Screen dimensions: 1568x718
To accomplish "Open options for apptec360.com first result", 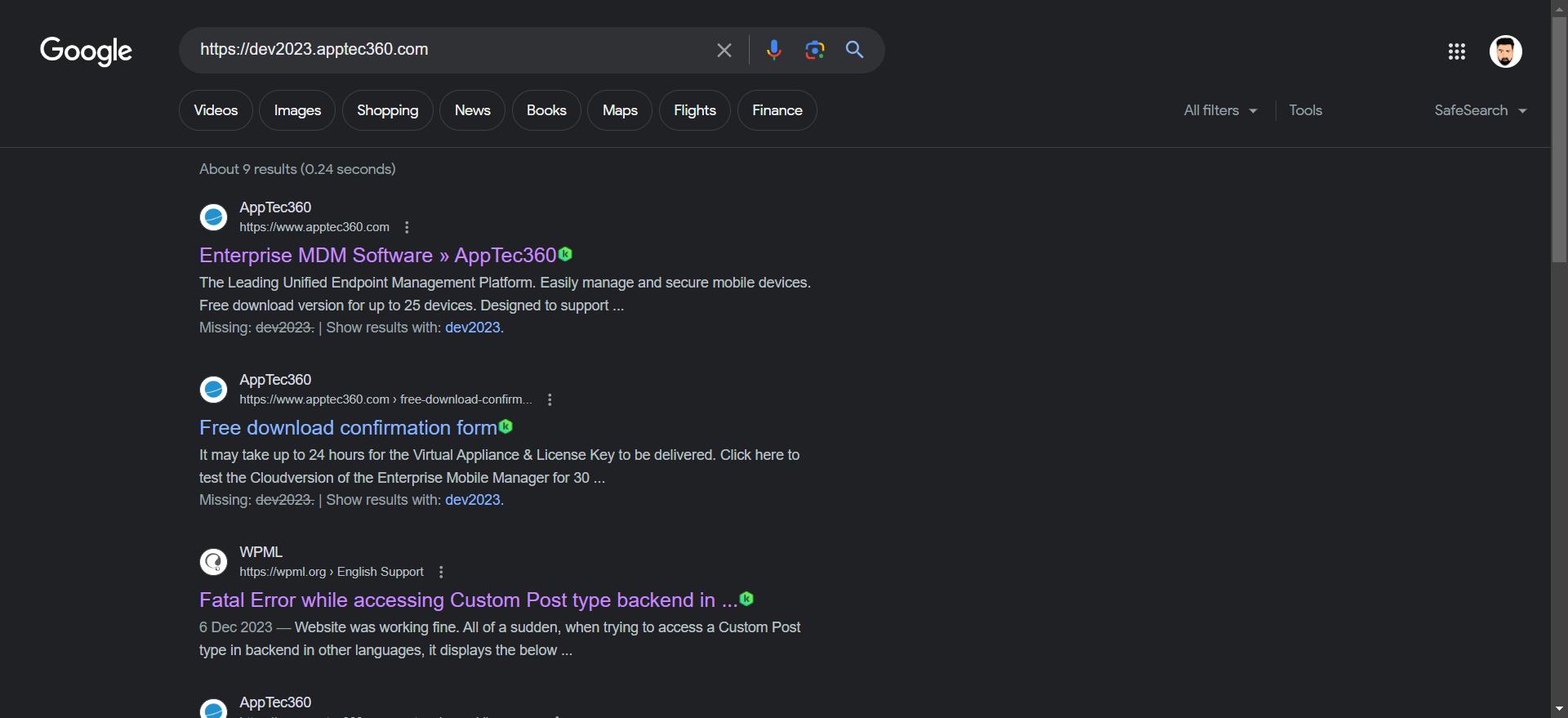I will 407,227.
